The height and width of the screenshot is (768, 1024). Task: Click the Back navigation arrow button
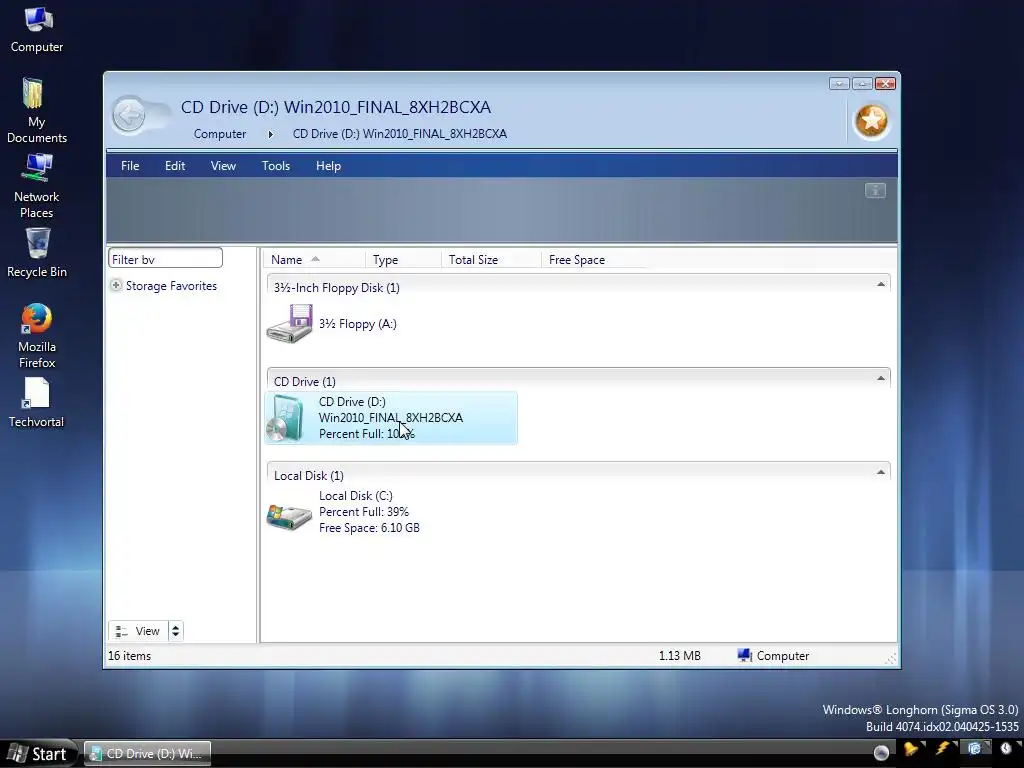tap(129, 116)
